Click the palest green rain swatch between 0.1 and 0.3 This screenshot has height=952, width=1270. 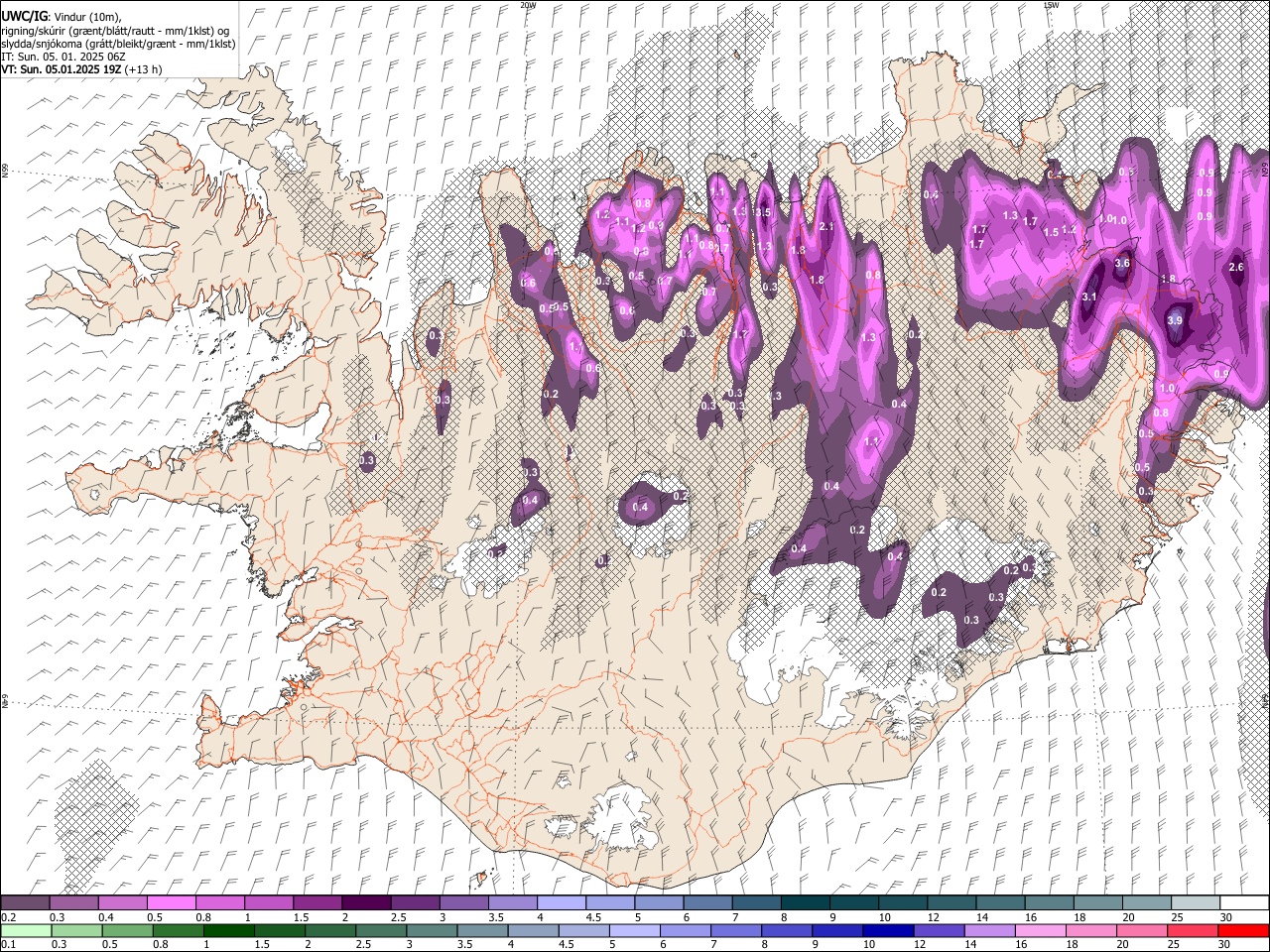tap(27, 931)
